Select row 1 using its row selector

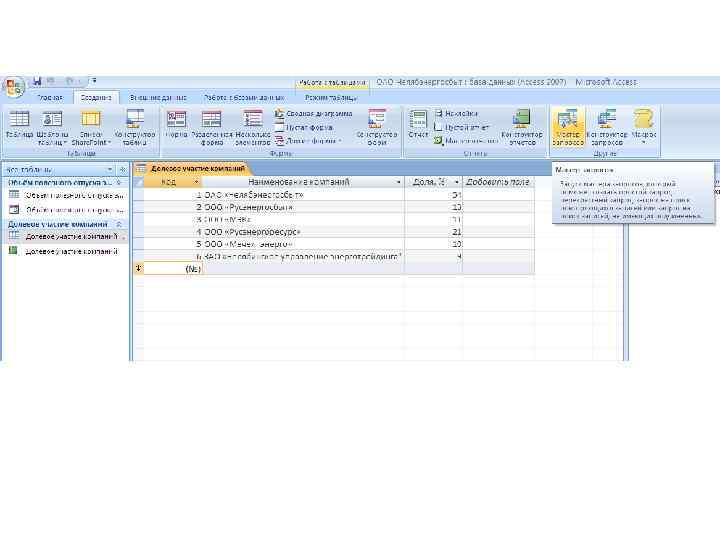click(138, 195)
